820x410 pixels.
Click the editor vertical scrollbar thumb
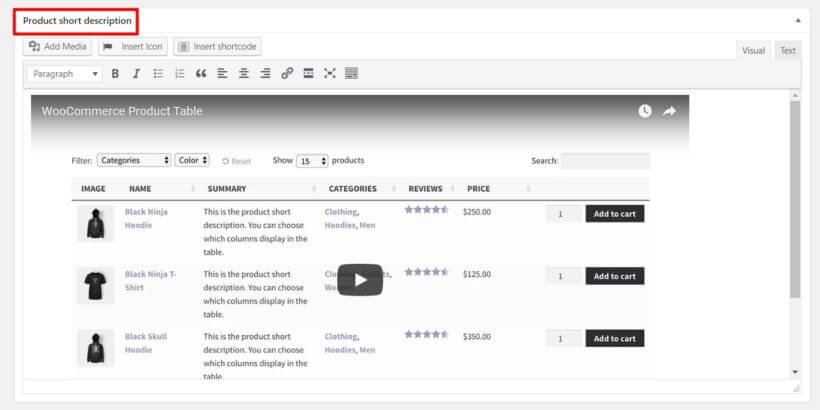(795, 199)
